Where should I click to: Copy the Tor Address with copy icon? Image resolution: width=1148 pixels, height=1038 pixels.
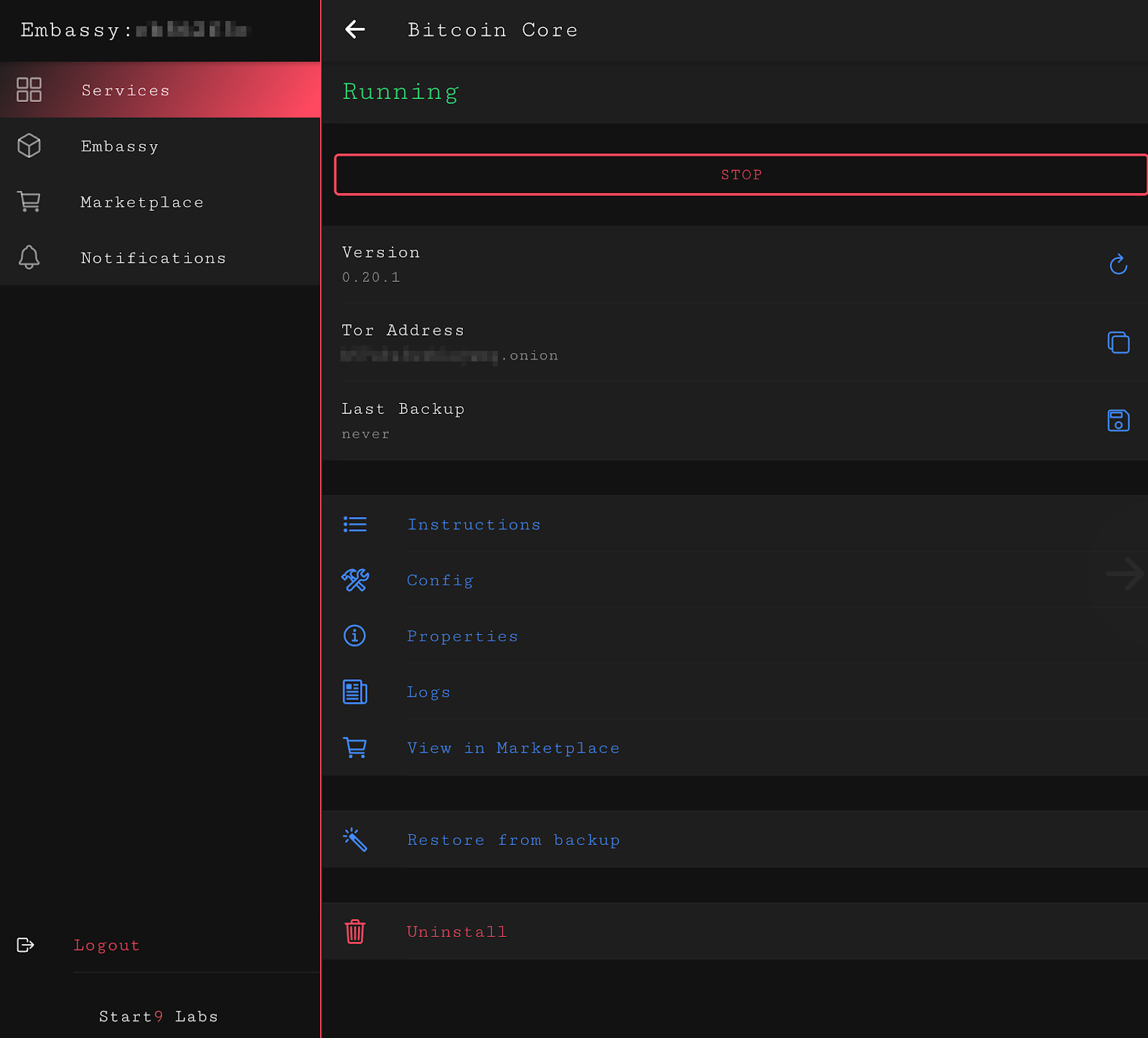point(1118,343)
